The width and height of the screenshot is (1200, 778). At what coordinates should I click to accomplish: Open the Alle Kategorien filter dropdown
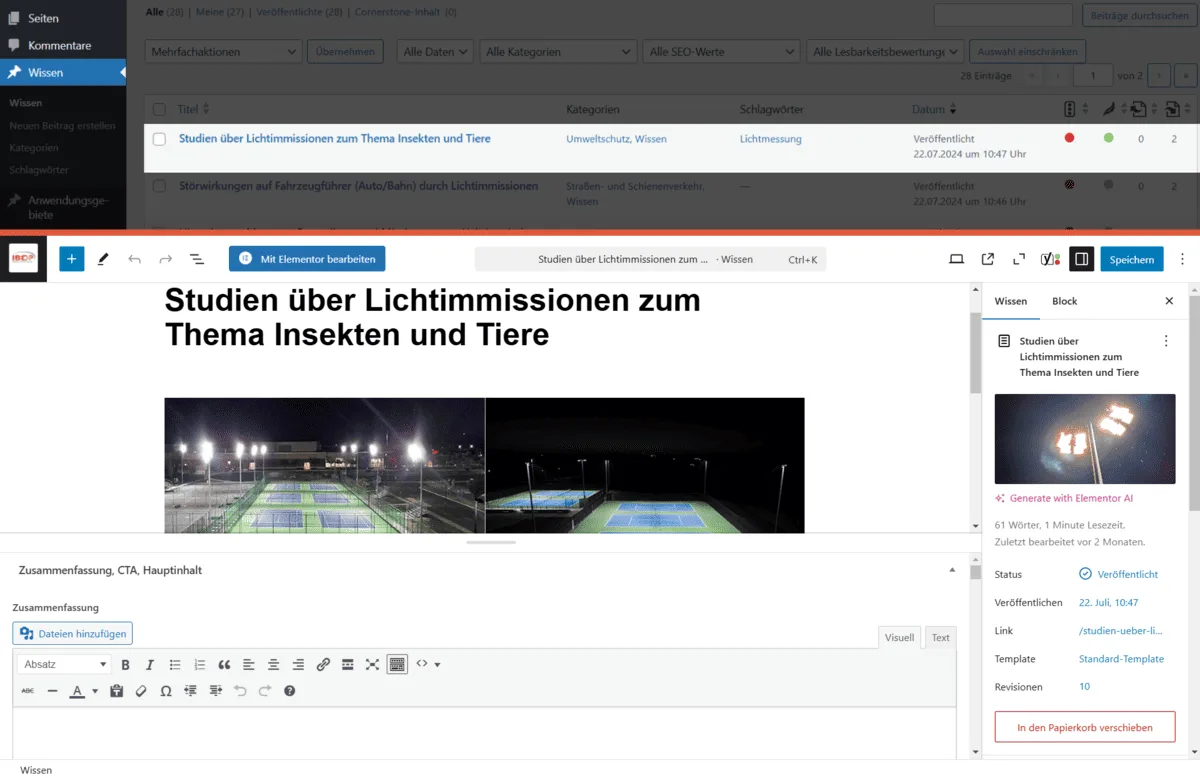click(558, 51)
